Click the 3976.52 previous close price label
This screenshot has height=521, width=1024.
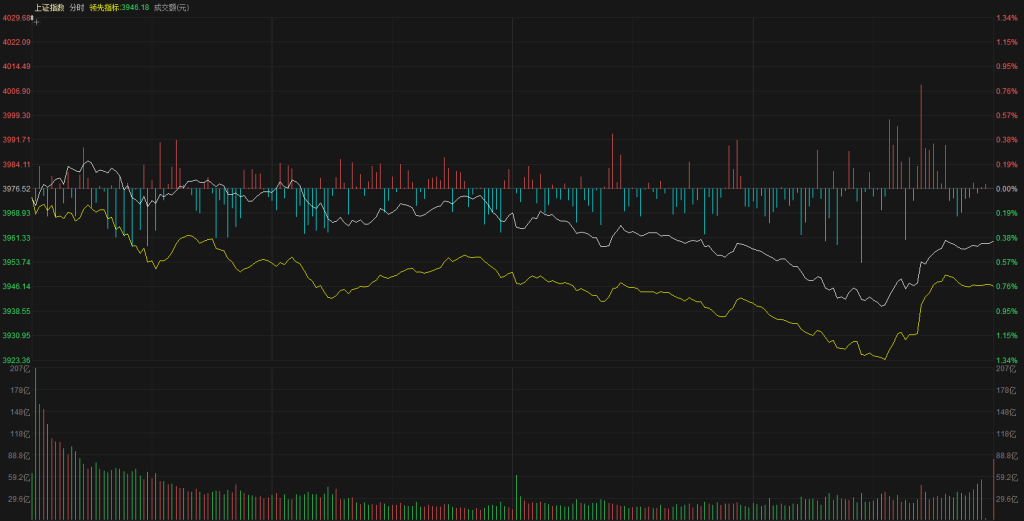(16, 188)
